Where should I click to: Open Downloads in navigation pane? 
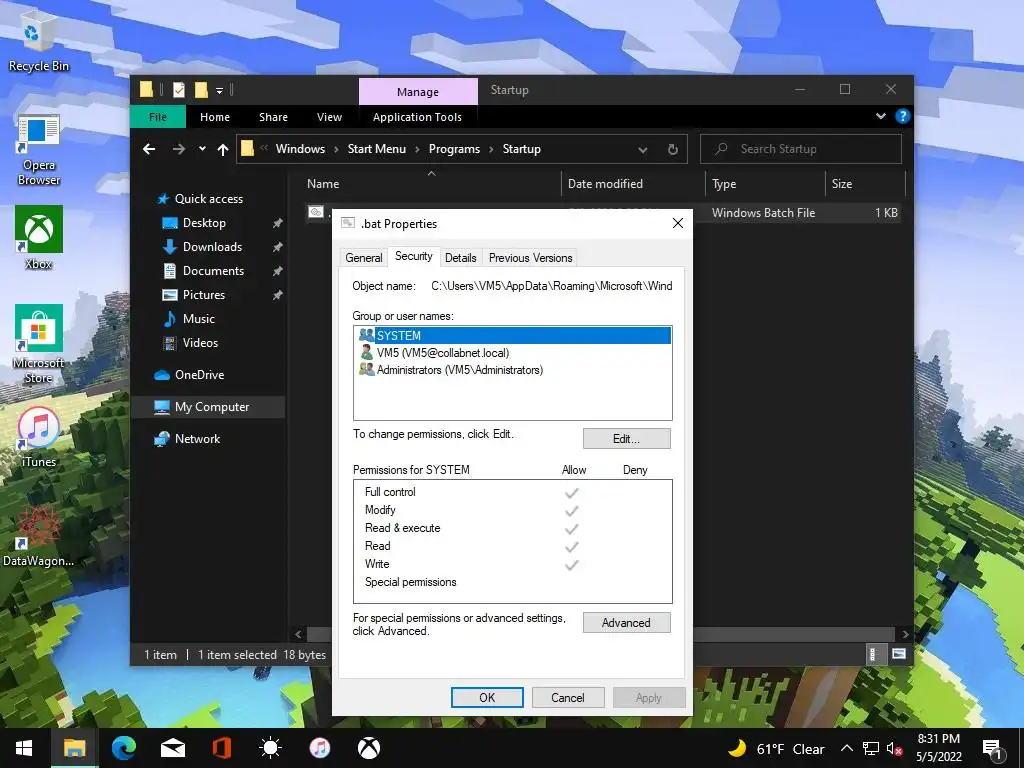[x=212, y=247]
